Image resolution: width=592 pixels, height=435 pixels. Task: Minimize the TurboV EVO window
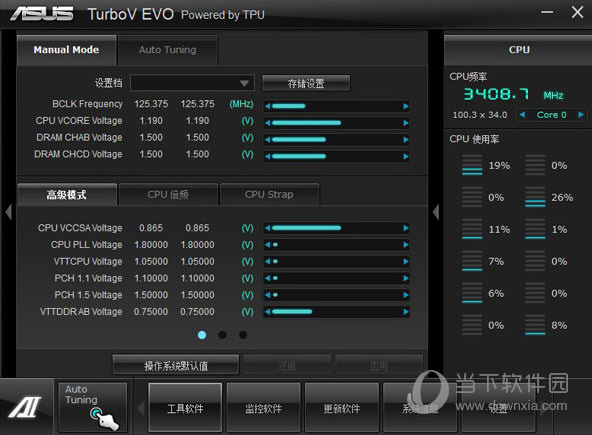tap(547, 12)
